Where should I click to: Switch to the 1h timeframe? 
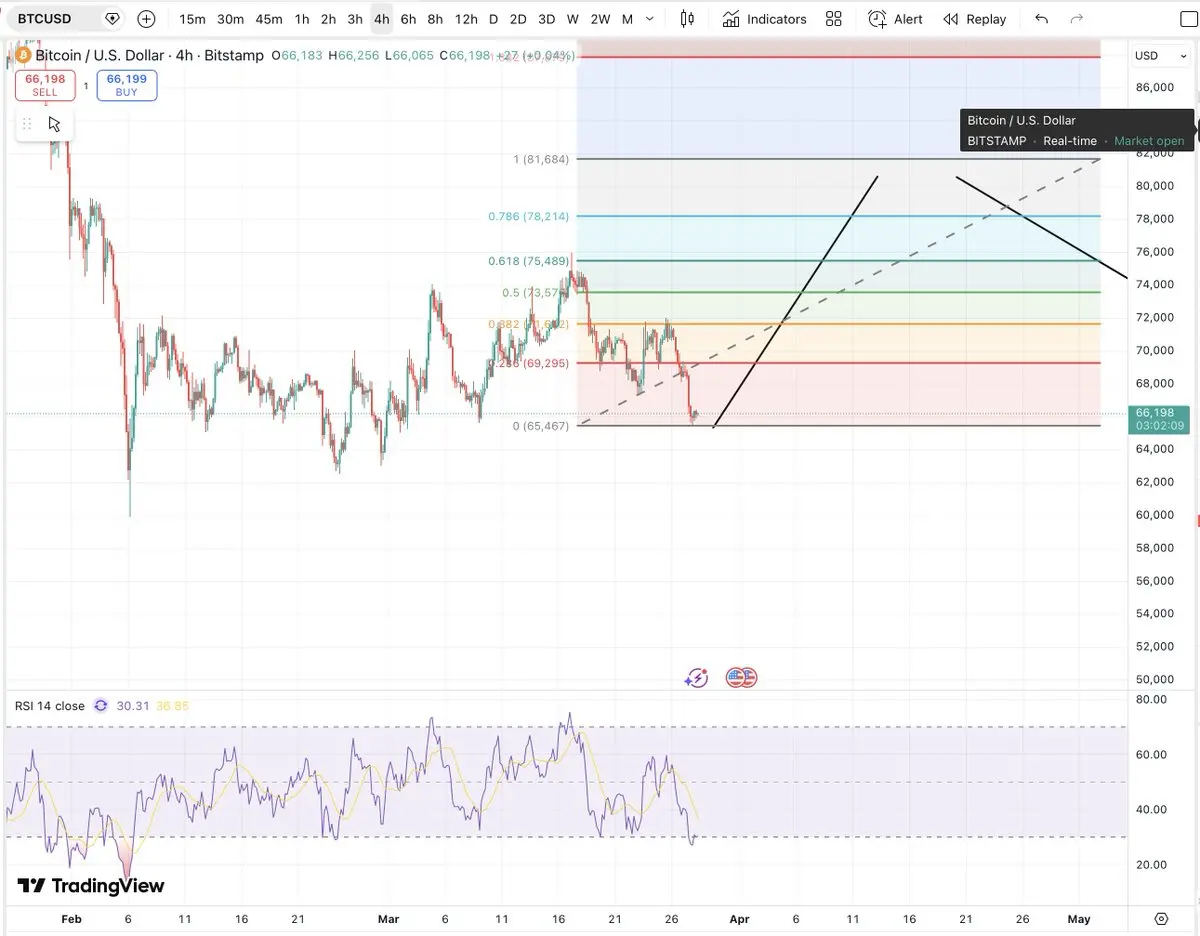(x=302, y=19)
